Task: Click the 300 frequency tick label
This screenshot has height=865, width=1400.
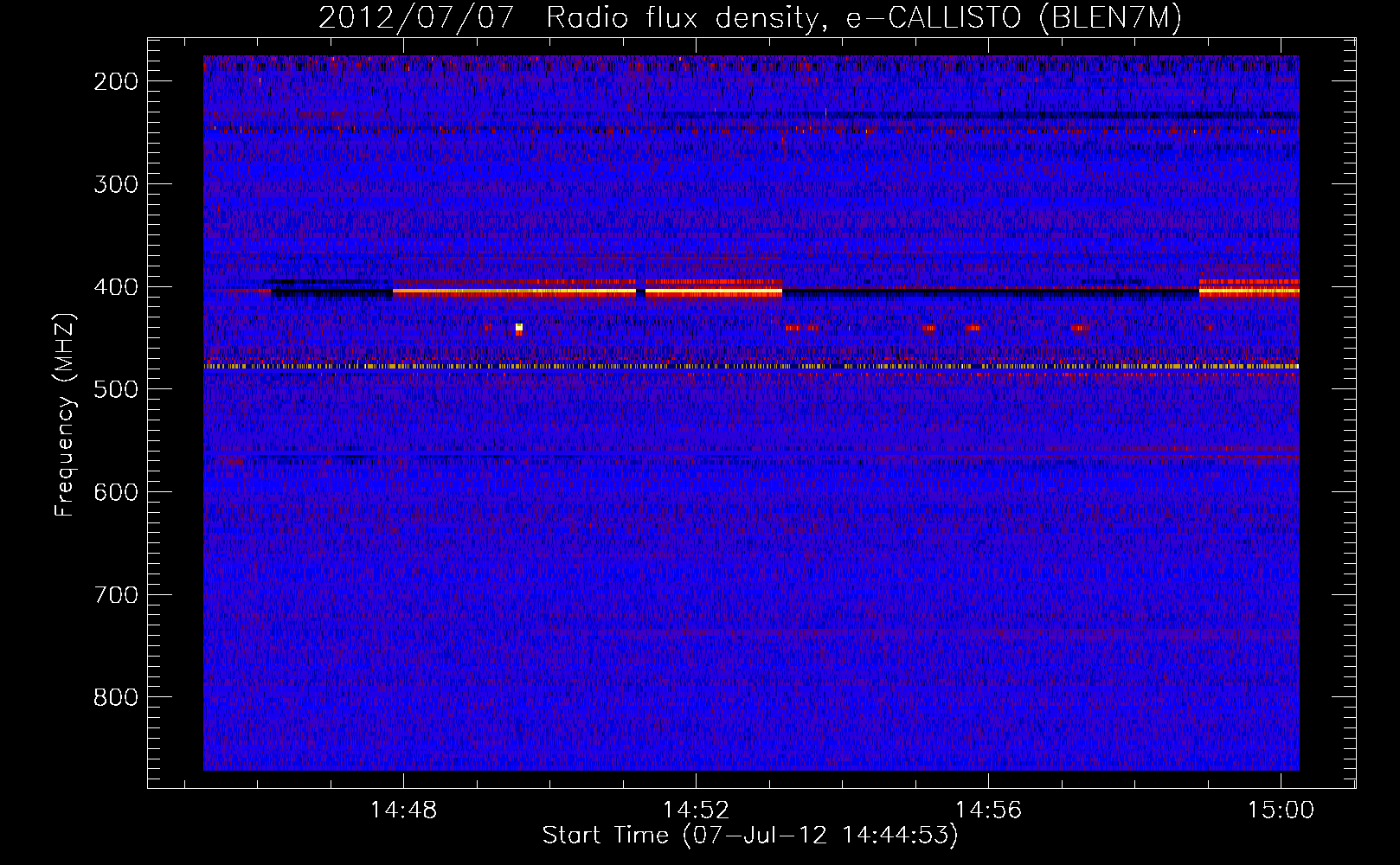Action: [x=115, y=184]
